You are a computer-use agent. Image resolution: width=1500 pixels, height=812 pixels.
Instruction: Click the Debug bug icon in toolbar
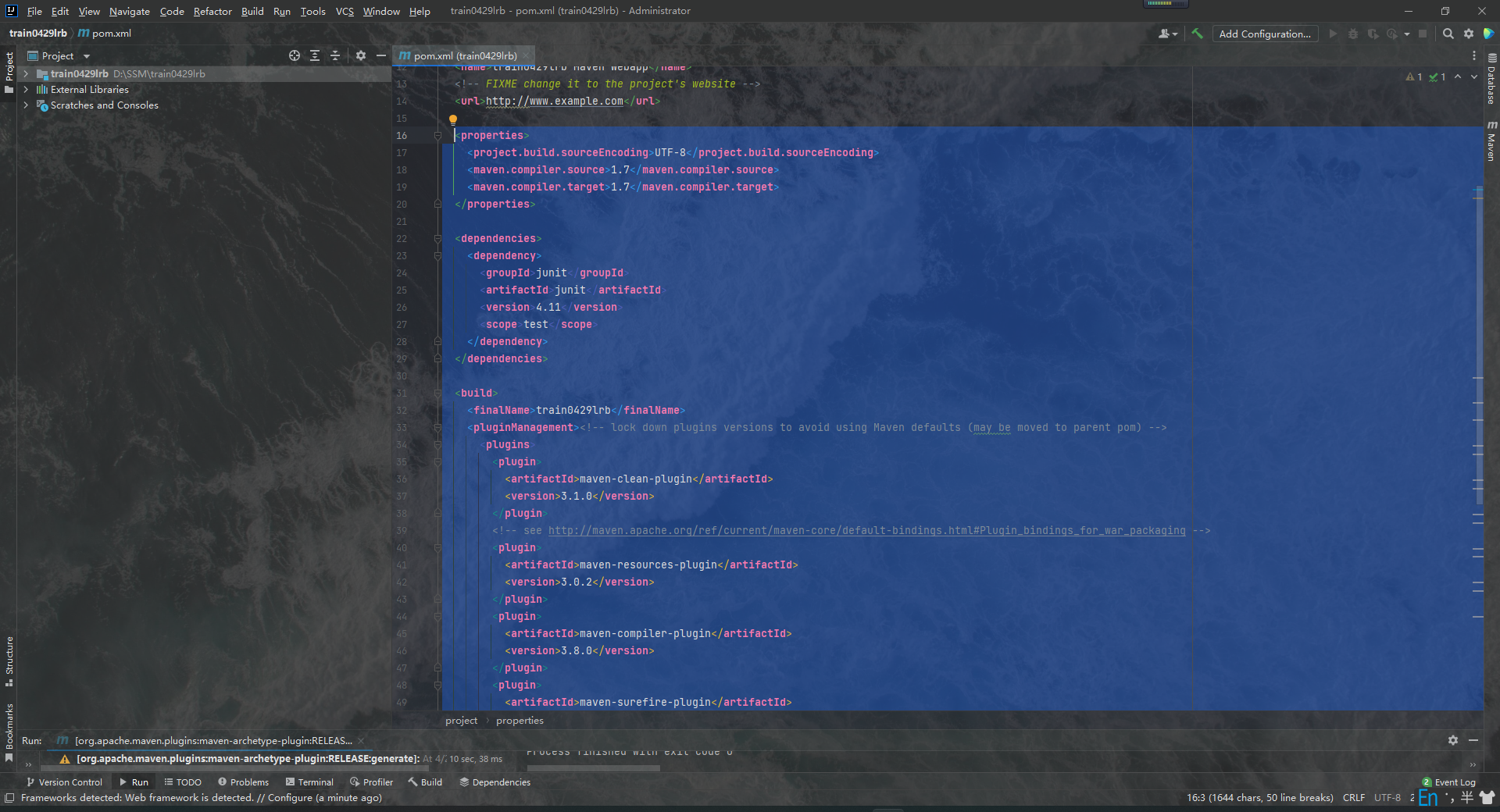click(1353, 34)
